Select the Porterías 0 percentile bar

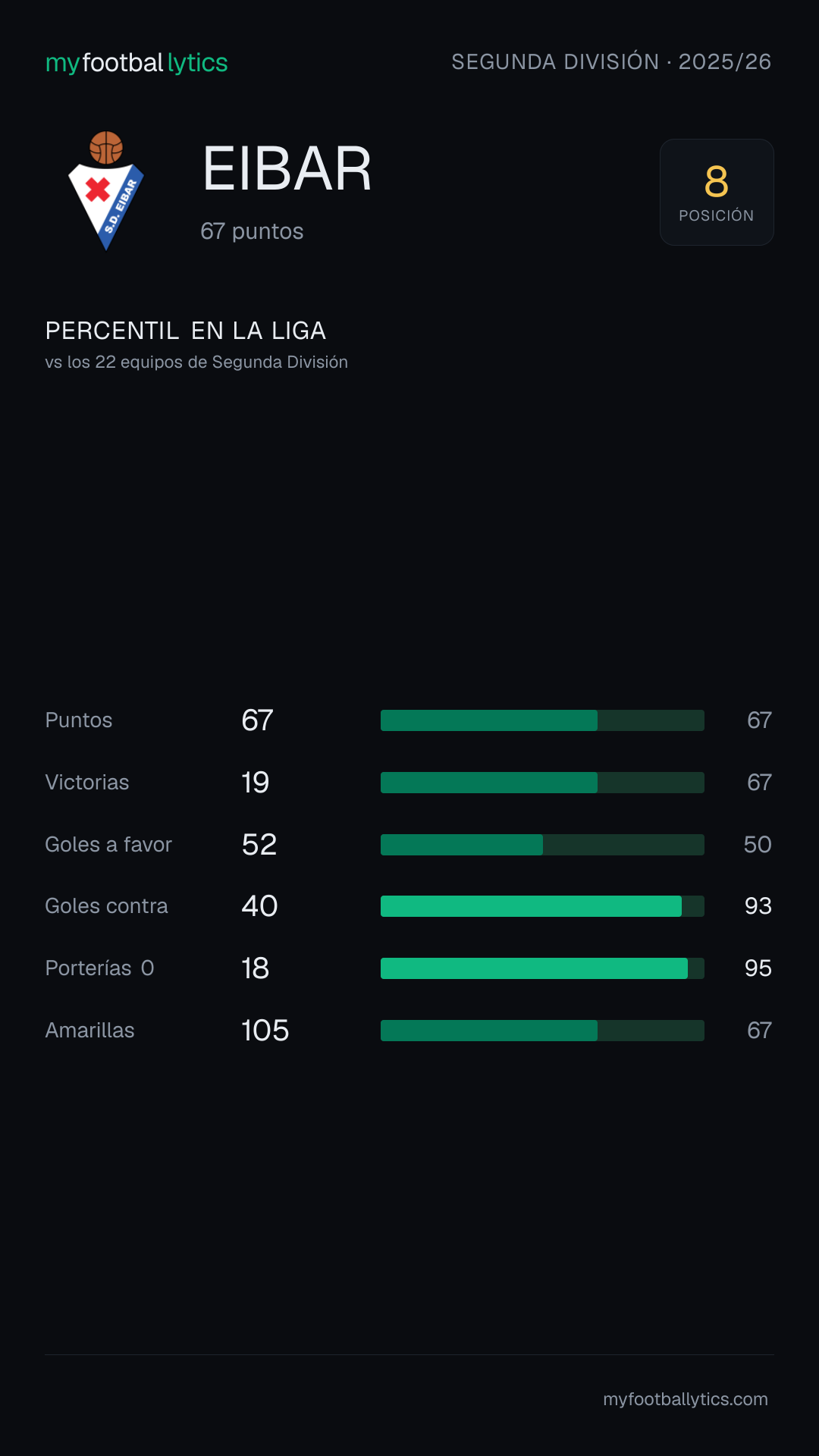tap(542, 968)
